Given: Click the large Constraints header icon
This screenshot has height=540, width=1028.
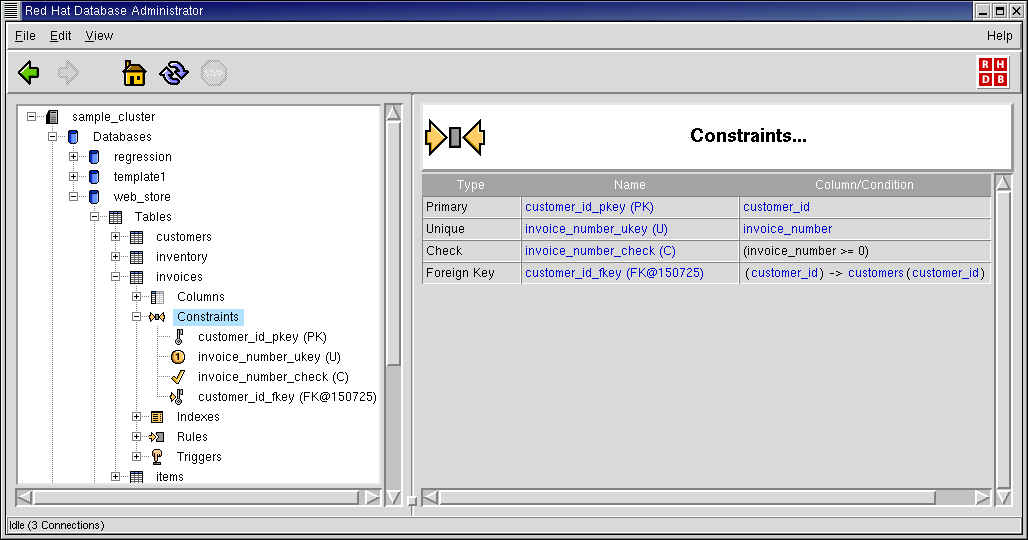Looking at the screenshot, I should click(x=455, y=138).
